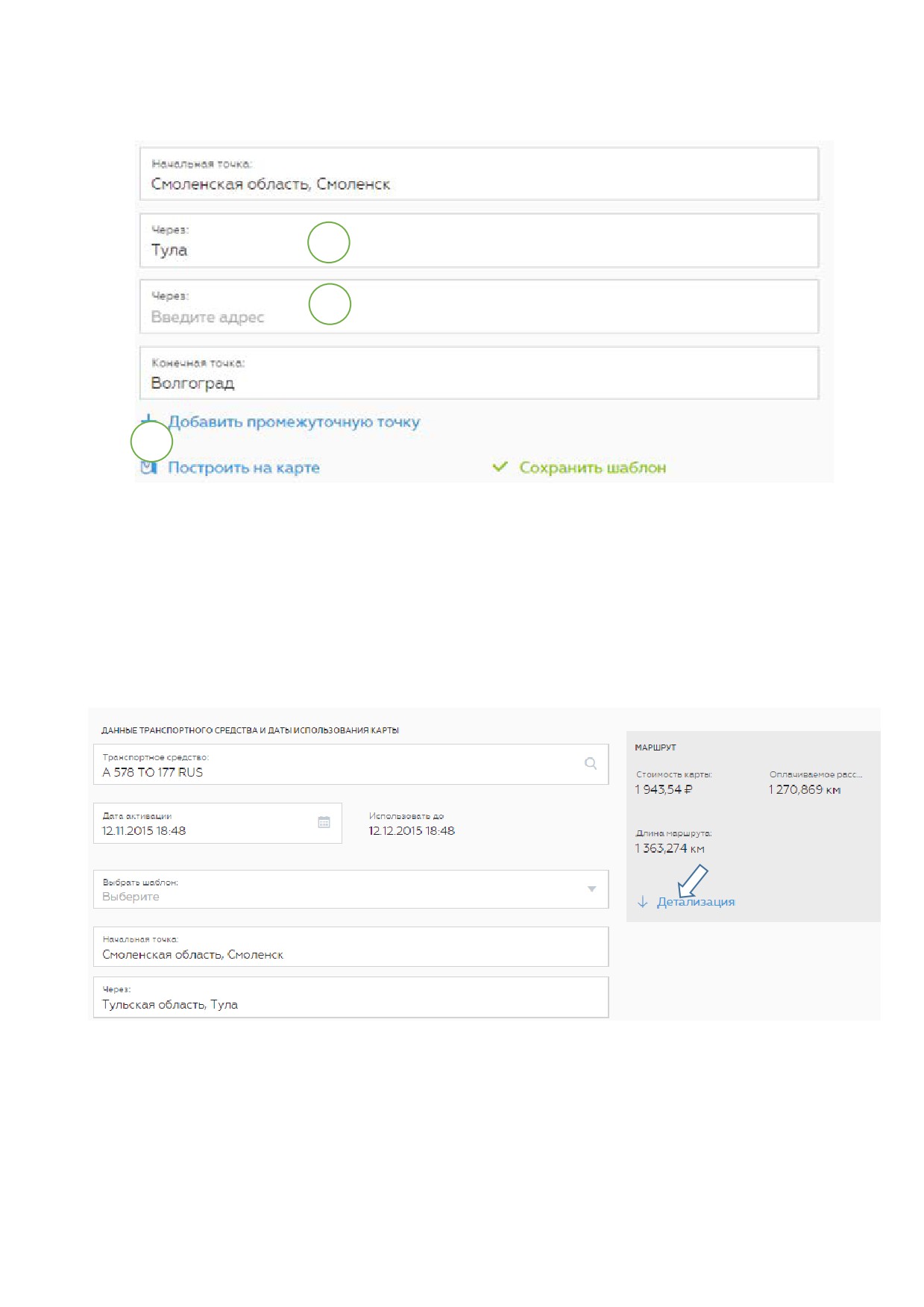Click the Через field with Тульская область, Тула
Image resolution: width=924 pixels, height=1307 pixels.
point(351,997)
